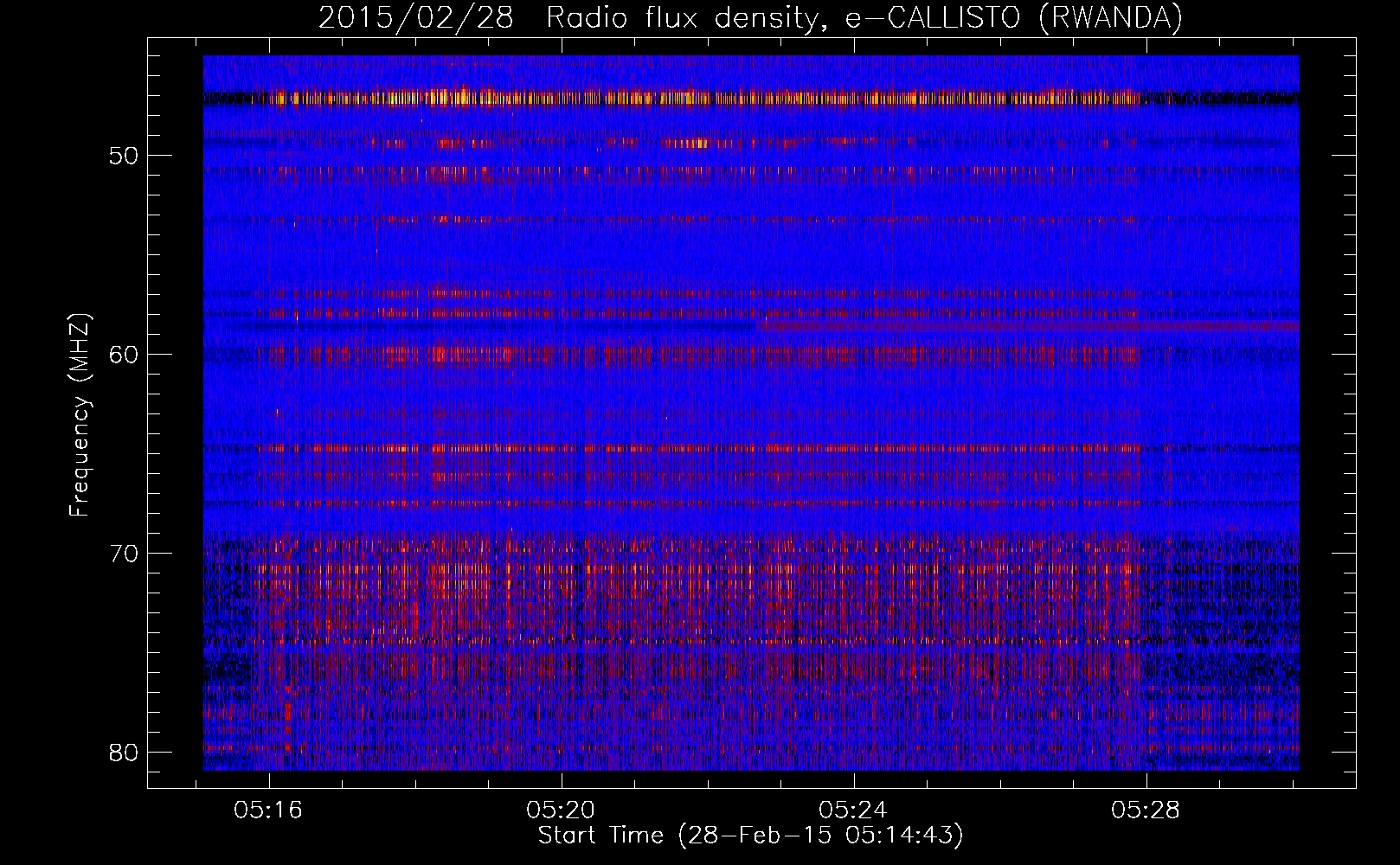Image resolution: width=1400 pixels, height=865 pixels.
Task: Click the 05:16 time axis label
Action: point(267,810)
